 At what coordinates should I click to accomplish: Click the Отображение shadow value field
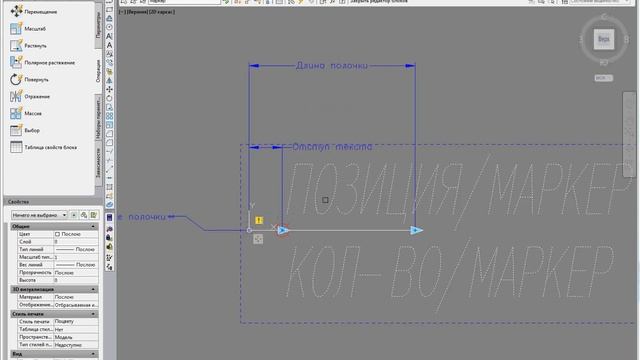tap(76, 304)
